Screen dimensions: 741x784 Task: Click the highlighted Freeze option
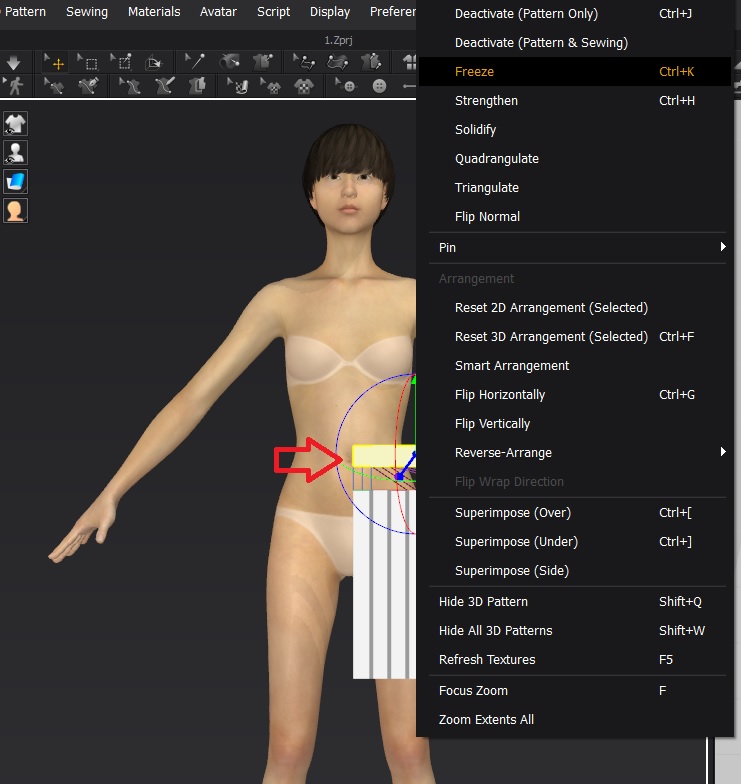[x=574, y=72]
